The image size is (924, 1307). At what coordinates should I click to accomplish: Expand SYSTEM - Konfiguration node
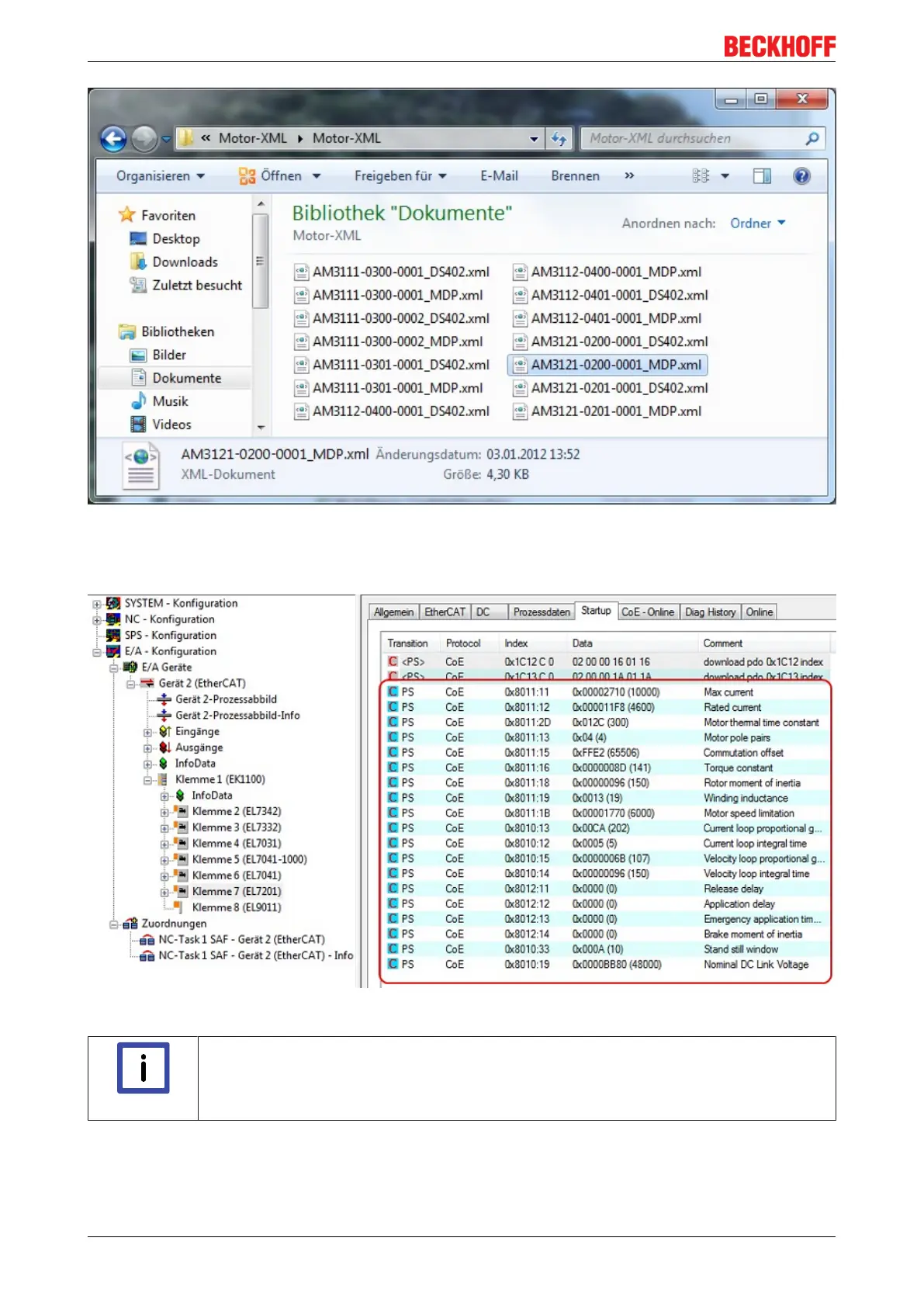pos(96,604)
